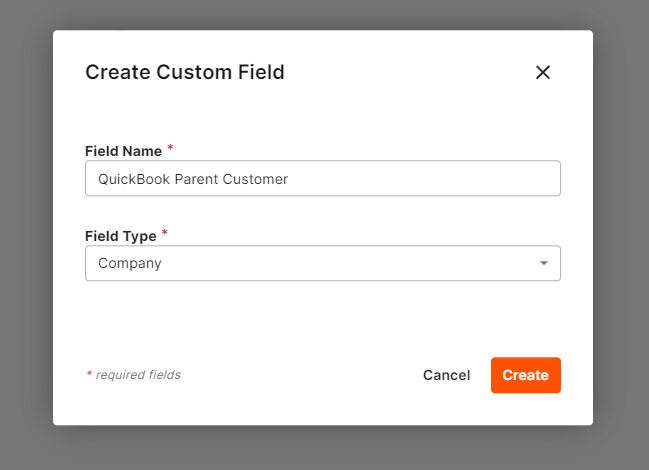Click the Field Name label

coord(123,151)
